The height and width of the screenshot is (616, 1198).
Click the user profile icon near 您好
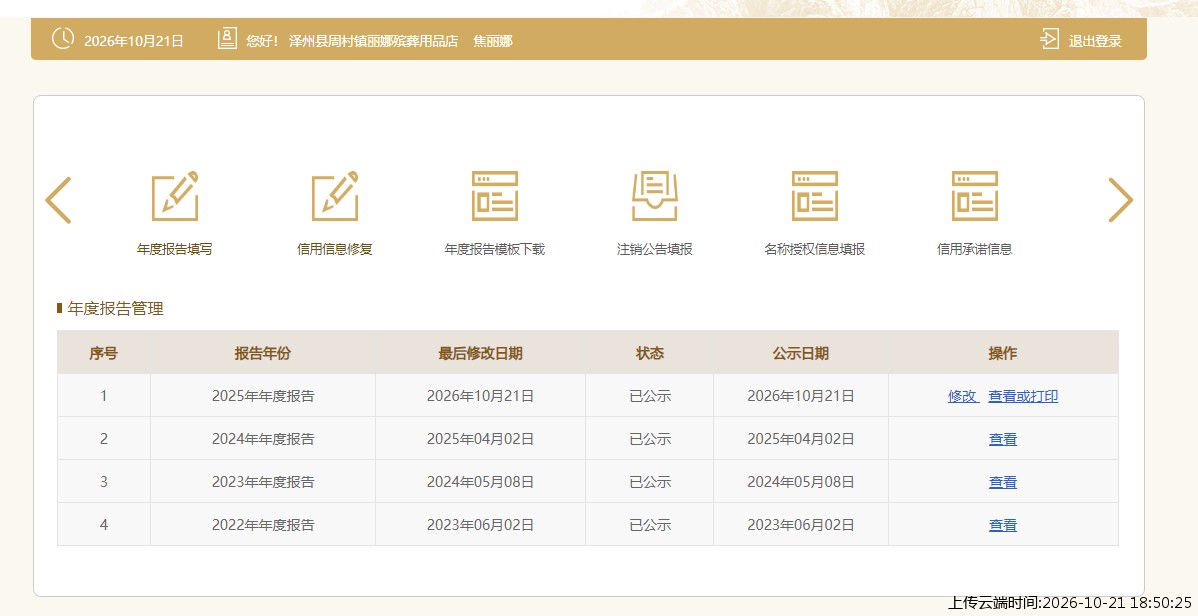click(x=227, y=39)
